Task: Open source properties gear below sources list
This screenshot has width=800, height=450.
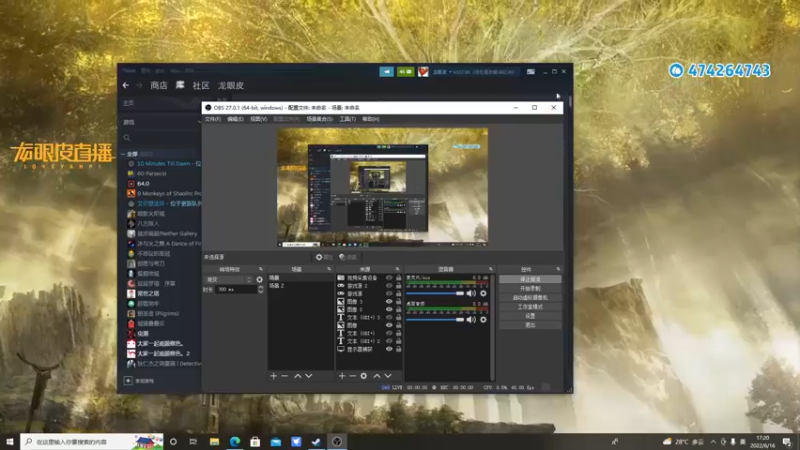Action: (364, 376)
